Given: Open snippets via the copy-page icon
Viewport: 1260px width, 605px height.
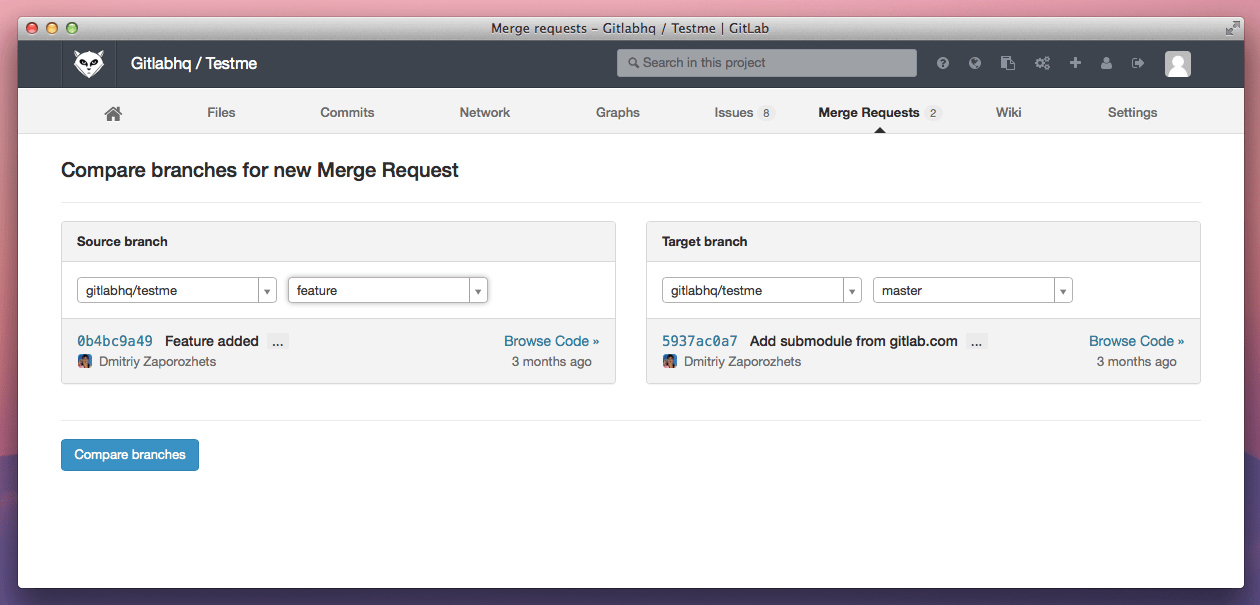Looking at the screenshot, I should [x=1008, y=63].
